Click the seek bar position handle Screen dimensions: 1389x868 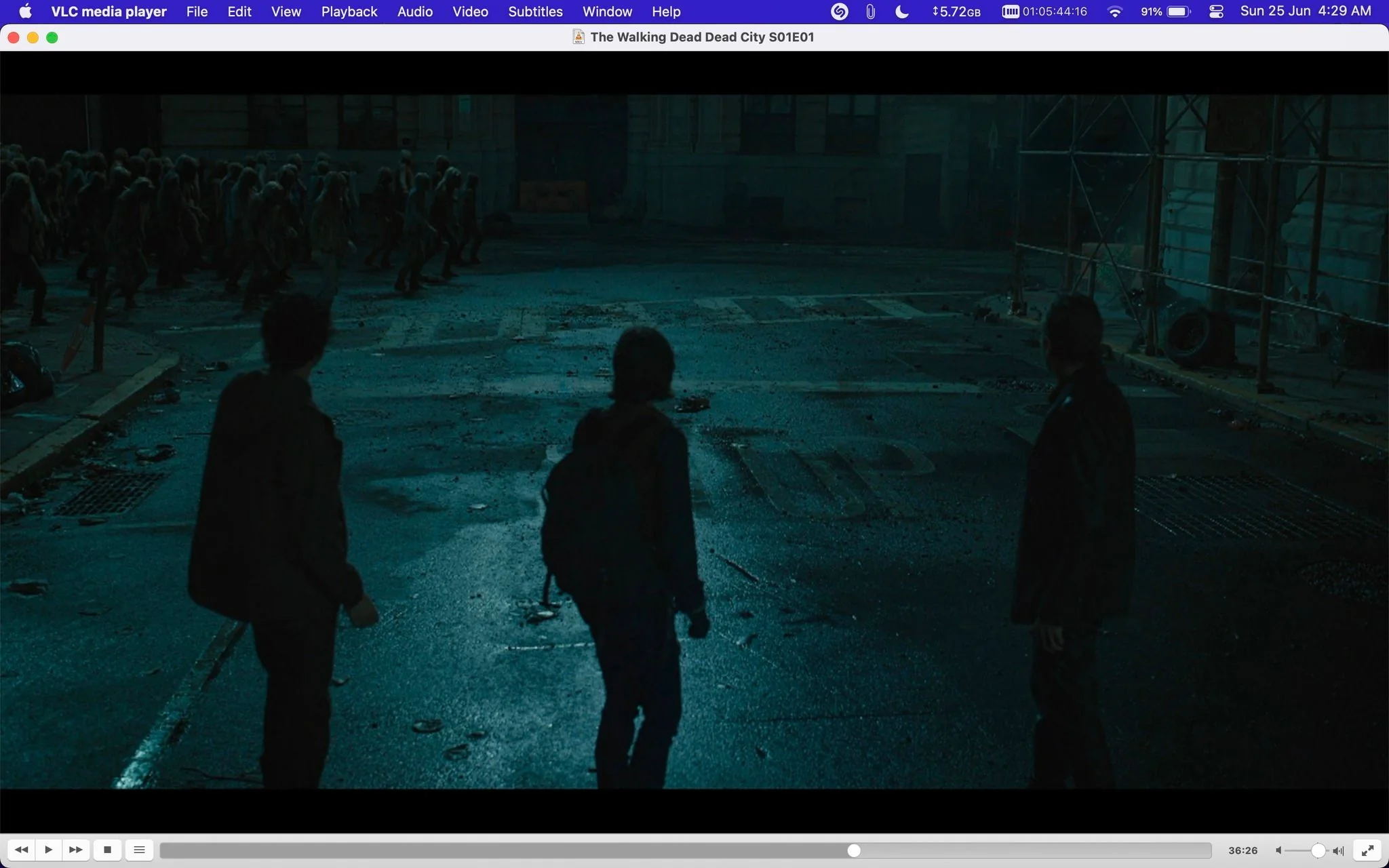pyautogui.click(x=854, y=850)
